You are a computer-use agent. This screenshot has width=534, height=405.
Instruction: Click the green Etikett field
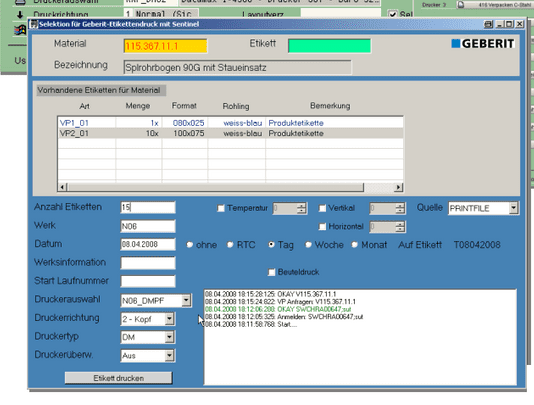point(329,46)
